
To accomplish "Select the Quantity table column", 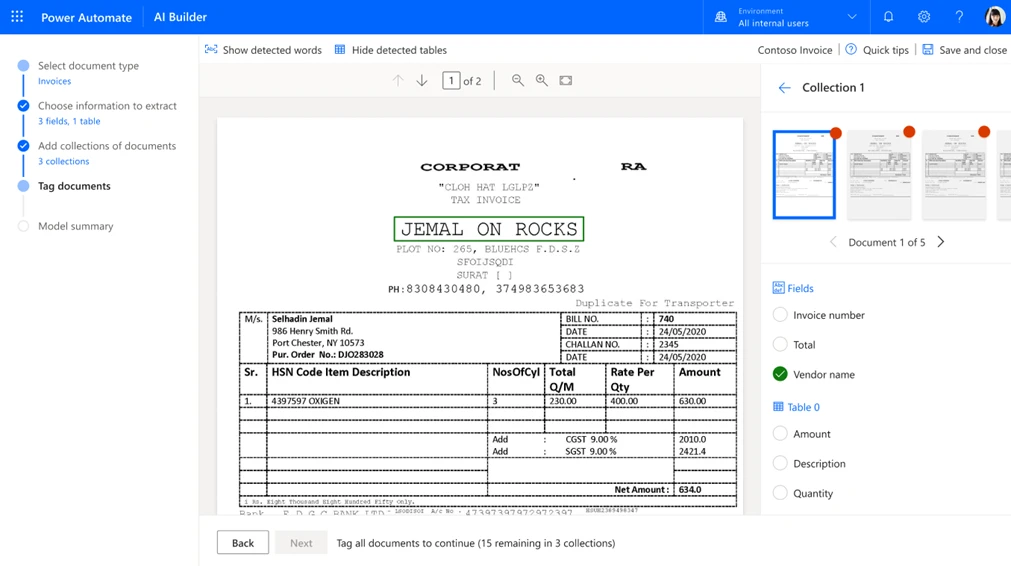I will pyautogui.click(x=780, y=493).
